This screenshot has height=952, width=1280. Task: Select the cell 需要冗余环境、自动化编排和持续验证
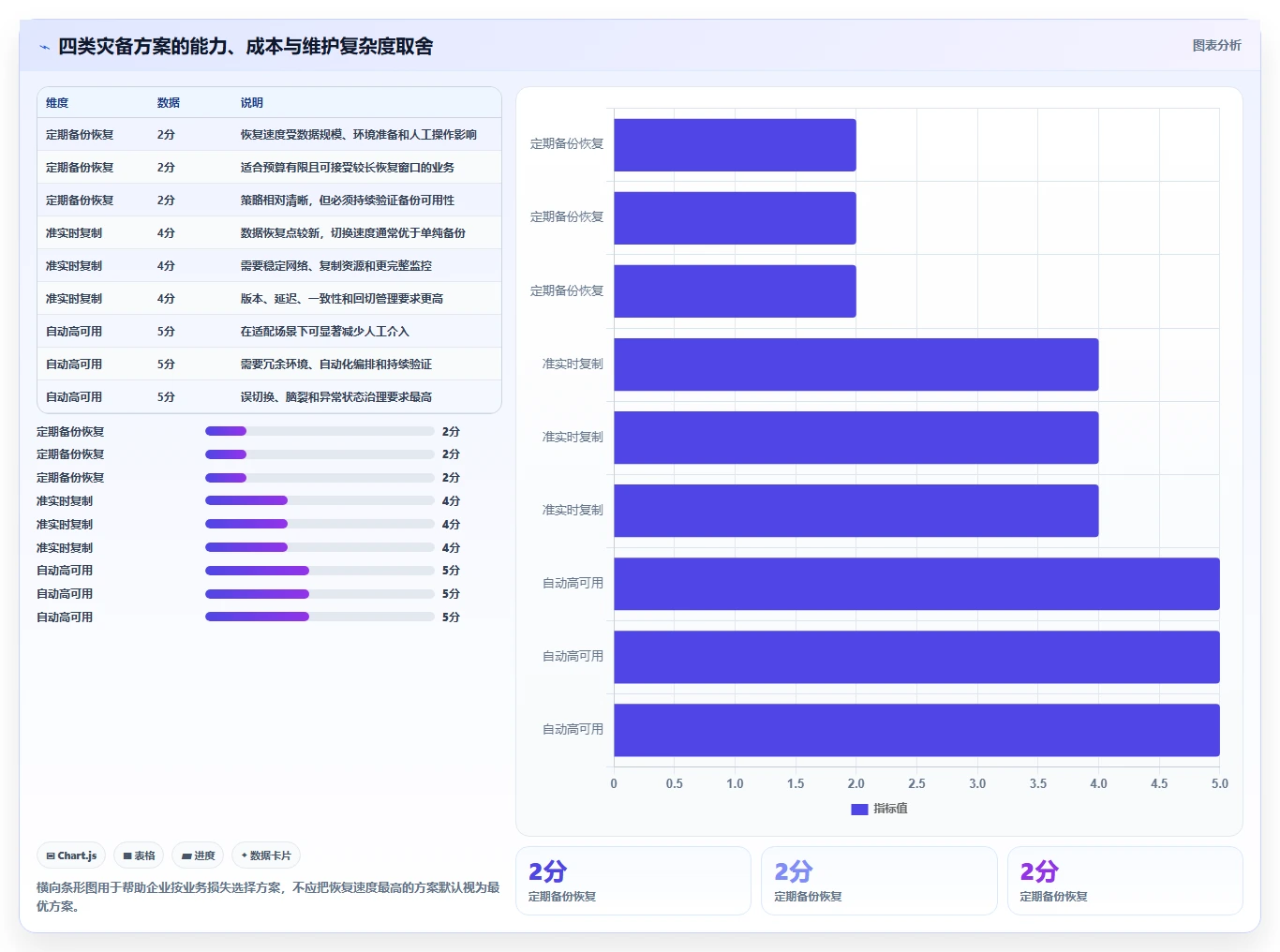click(x=336, y=364)
